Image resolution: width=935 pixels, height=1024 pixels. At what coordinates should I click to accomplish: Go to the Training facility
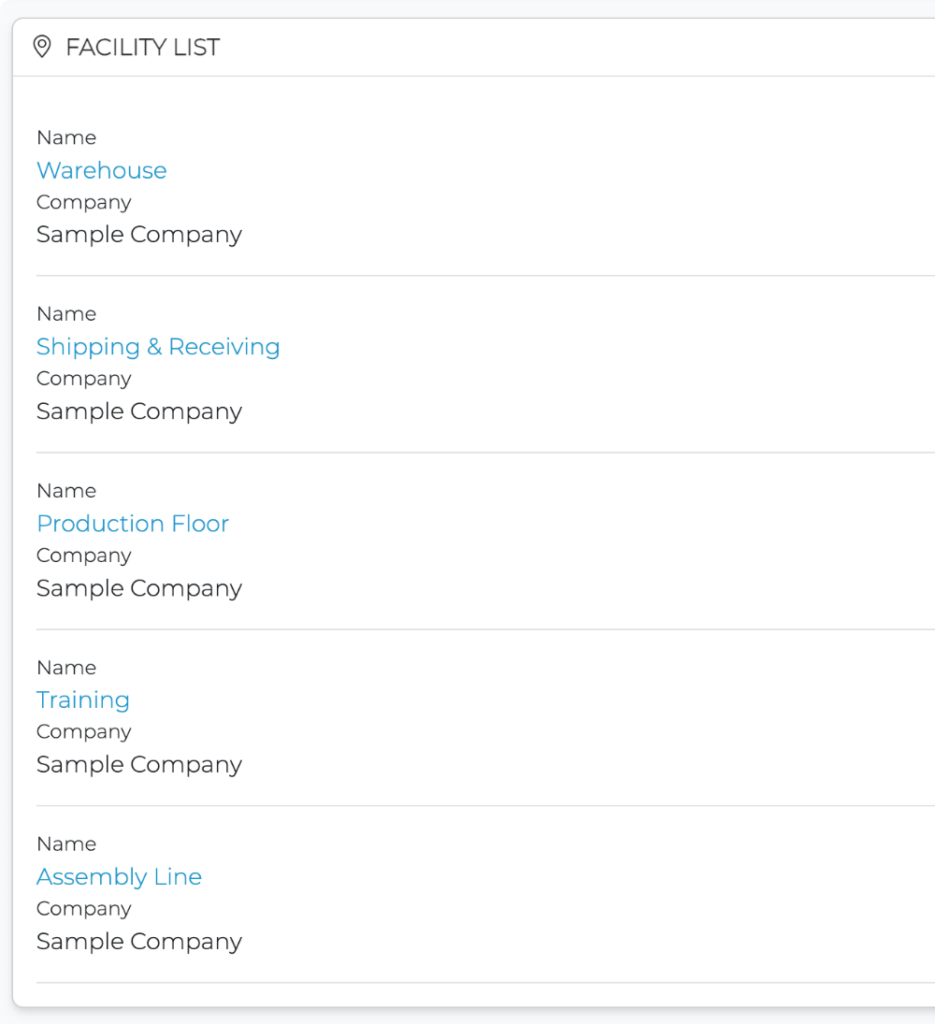pos(83,700)
